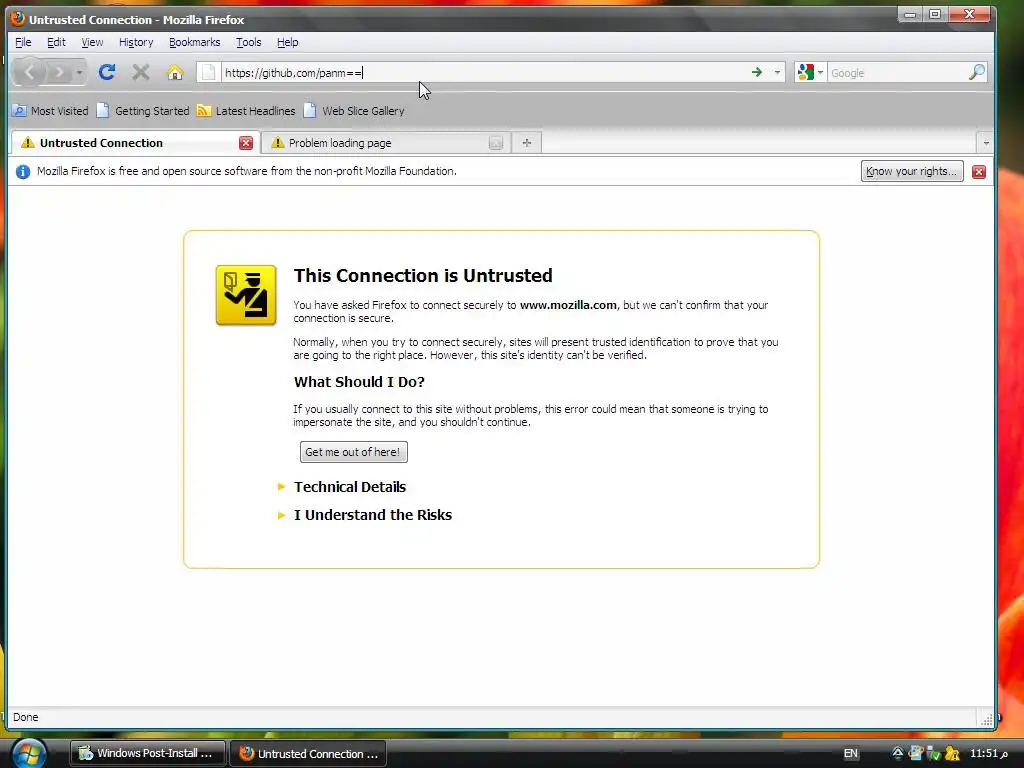The height and width of the screenshot is (768, 1024).
Task: Expand the Technical Details section
Action: tap(349, 487)
